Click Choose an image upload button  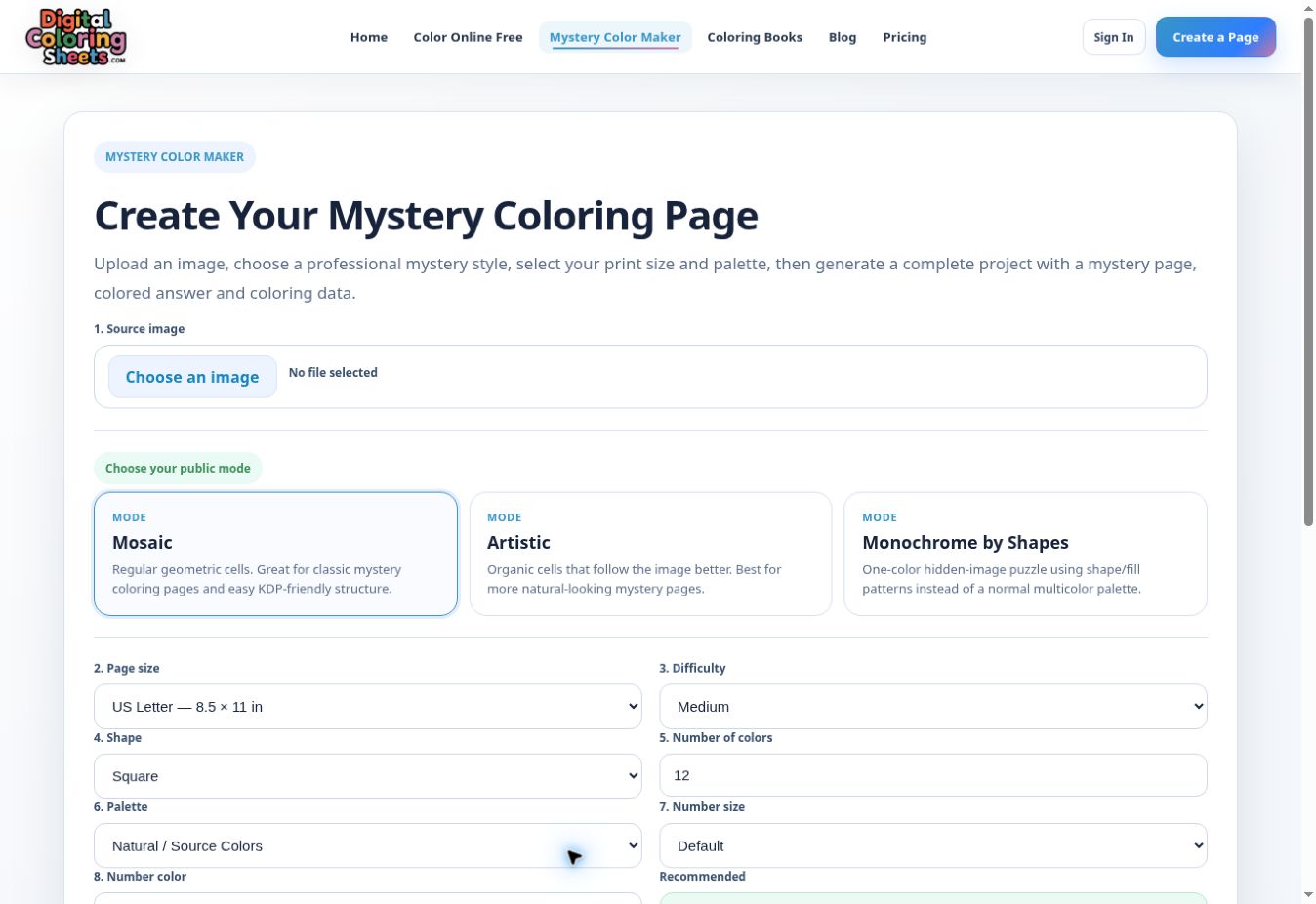(192, 377)
